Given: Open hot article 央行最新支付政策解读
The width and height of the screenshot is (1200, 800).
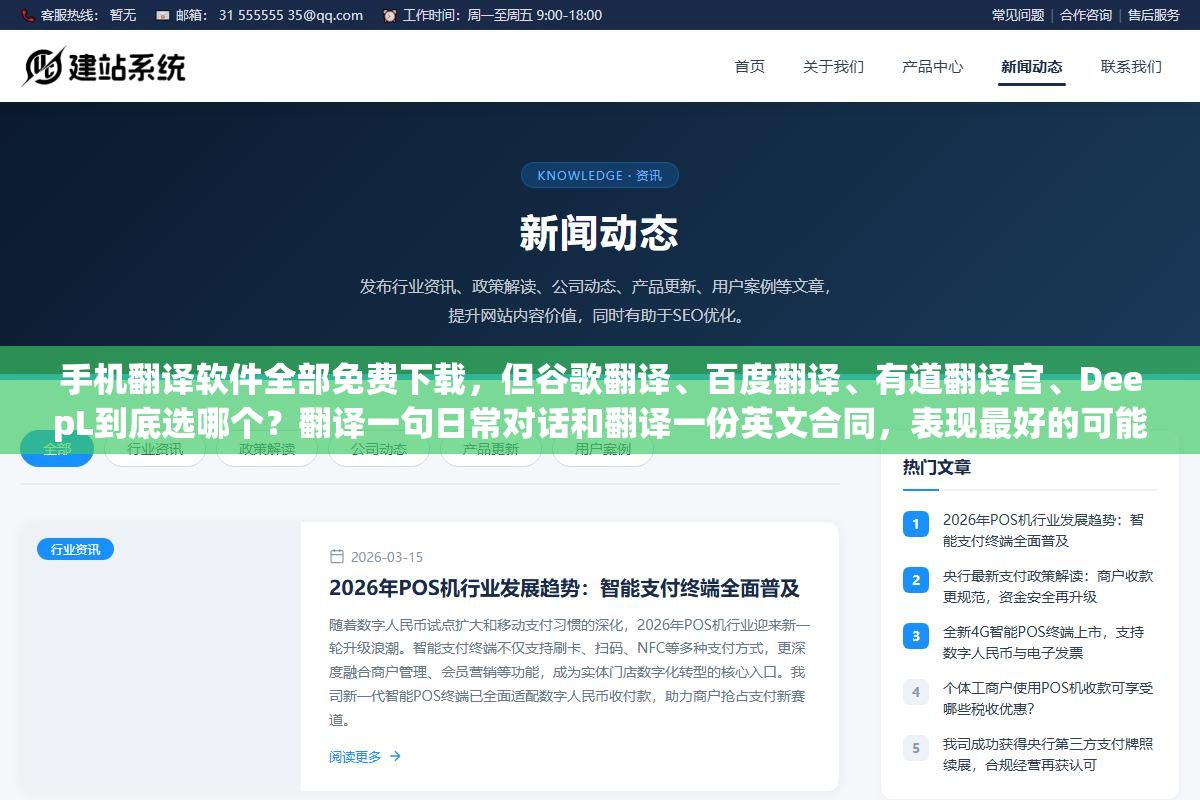Looking at the screenshot, I should point(1047,586).
